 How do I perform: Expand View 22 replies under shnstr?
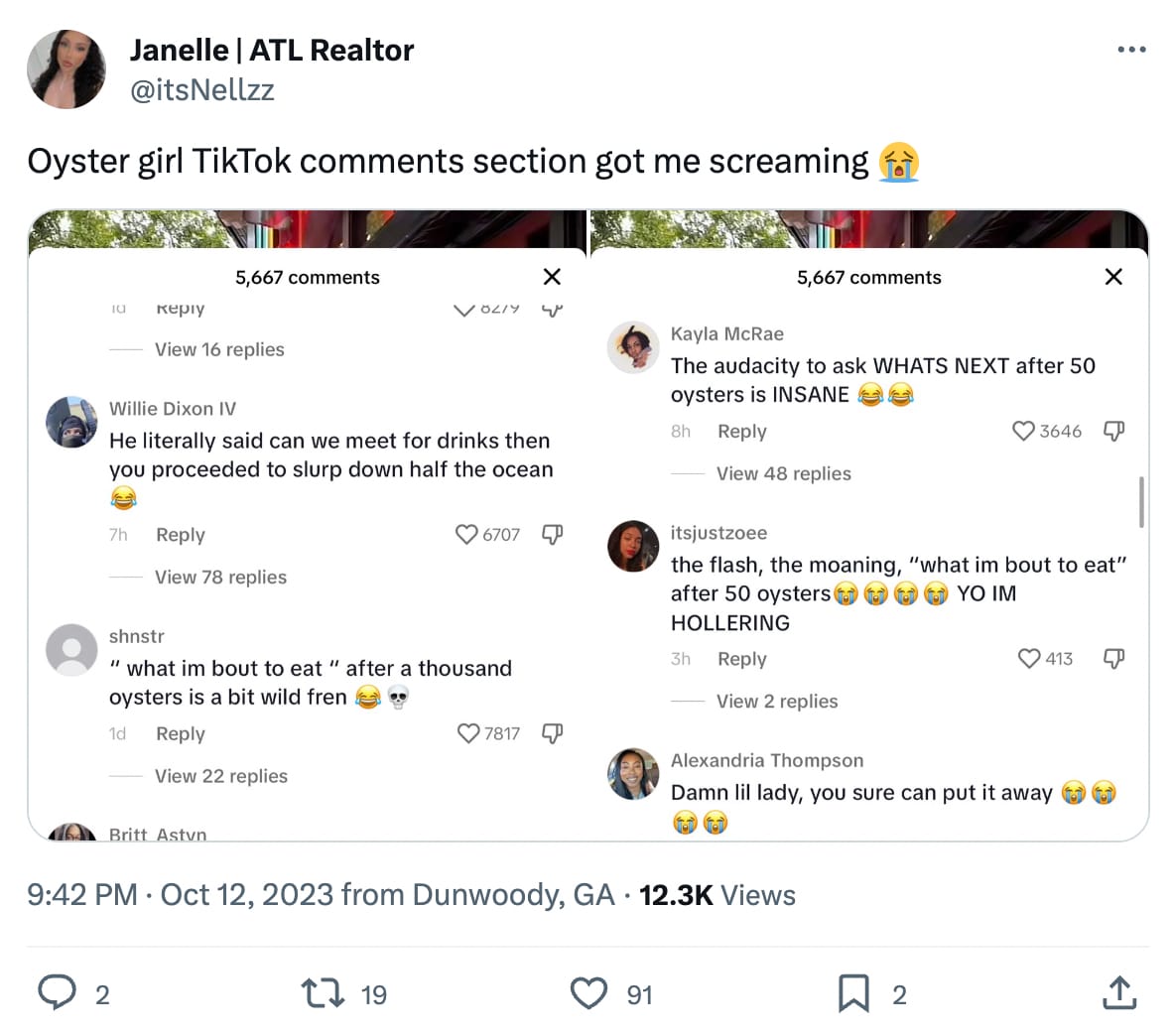220,776
